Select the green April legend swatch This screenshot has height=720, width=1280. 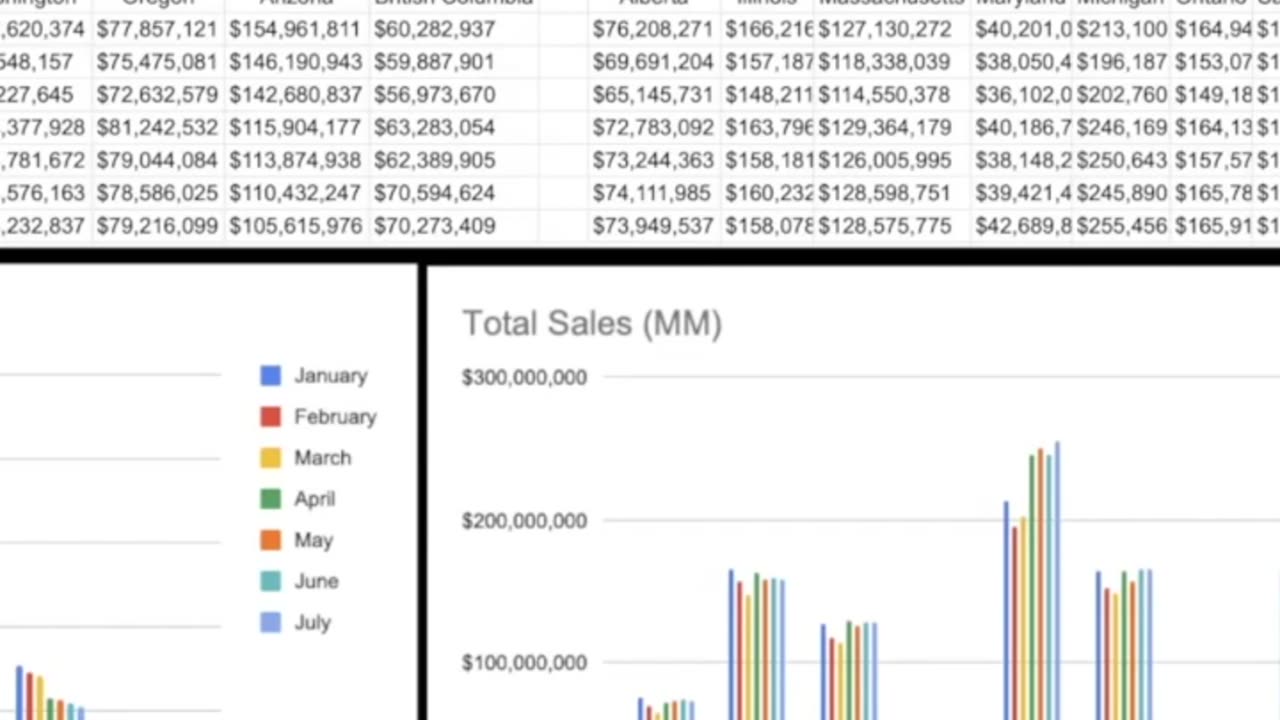click(x=271, y=499)
